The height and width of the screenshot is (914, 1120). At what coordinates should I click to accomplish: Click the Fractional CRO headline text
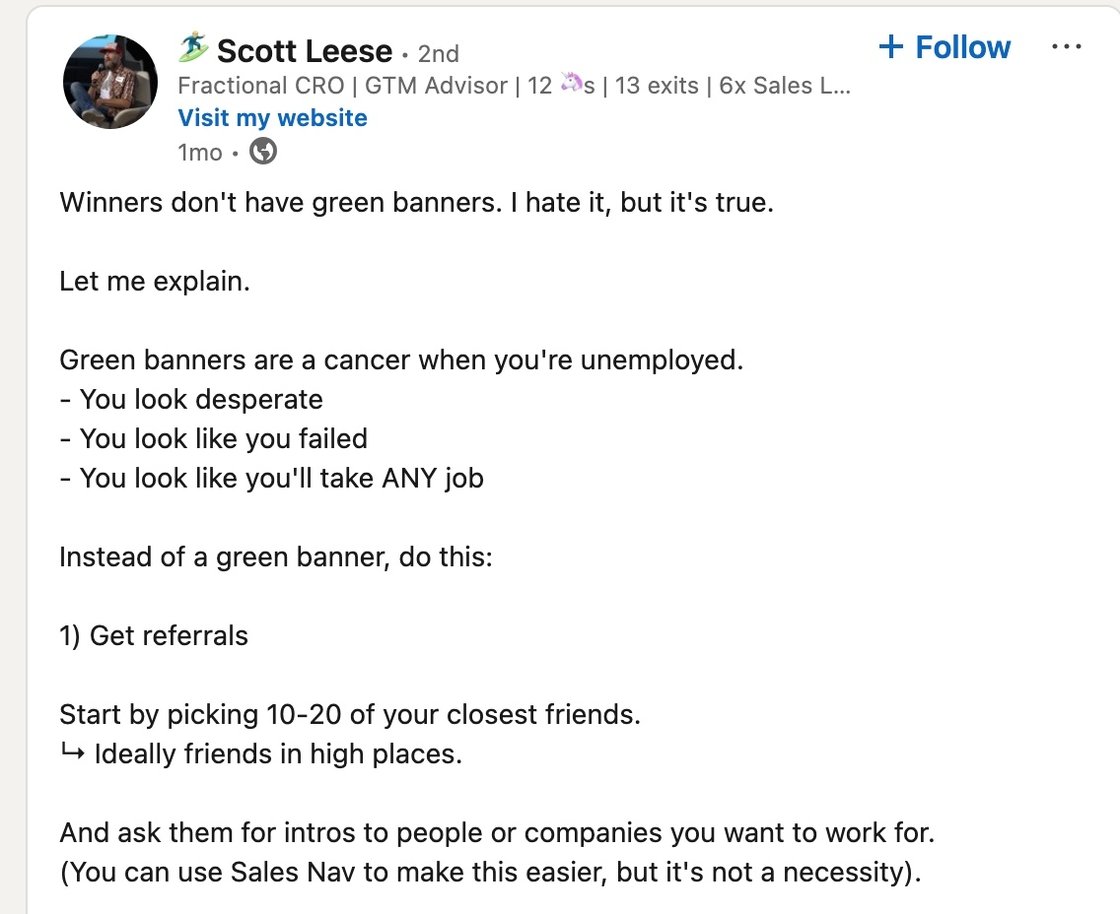tap(514, 86)
